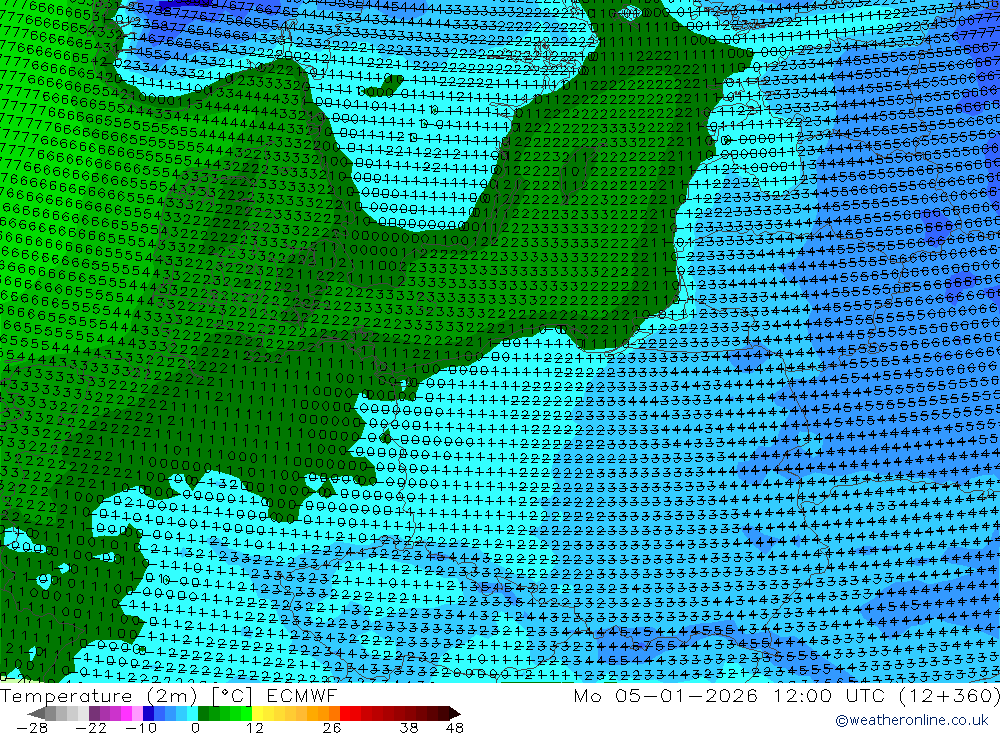Image resolution: width=1000 pixels, height=733 pixels.
Task: Pick the dark purple swatch above -22
Action: point(94,714)
